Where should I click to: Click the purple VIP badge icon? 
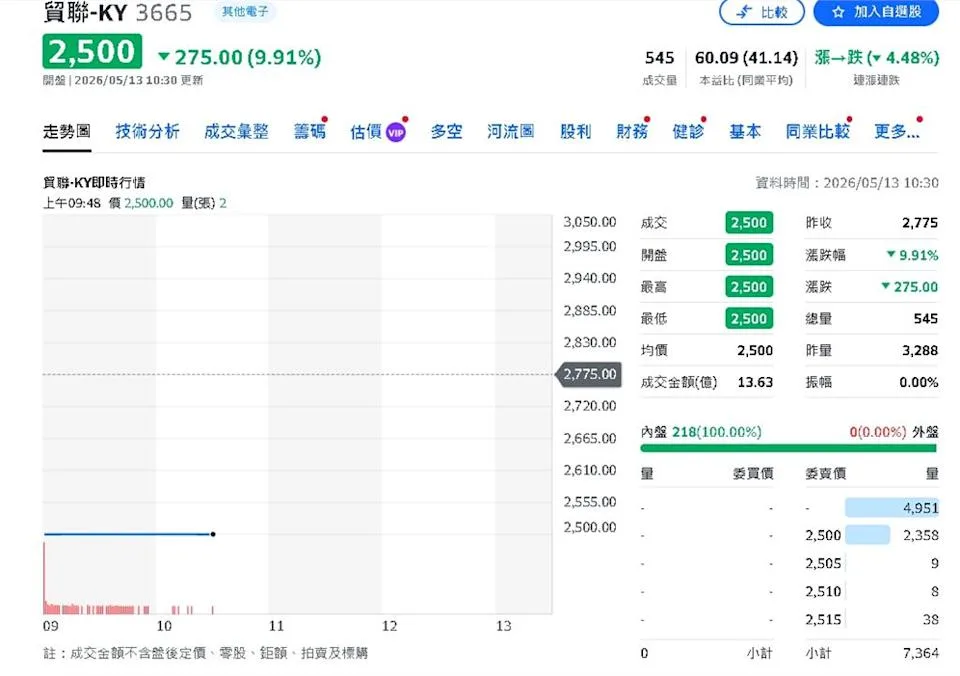pos(396,132)
